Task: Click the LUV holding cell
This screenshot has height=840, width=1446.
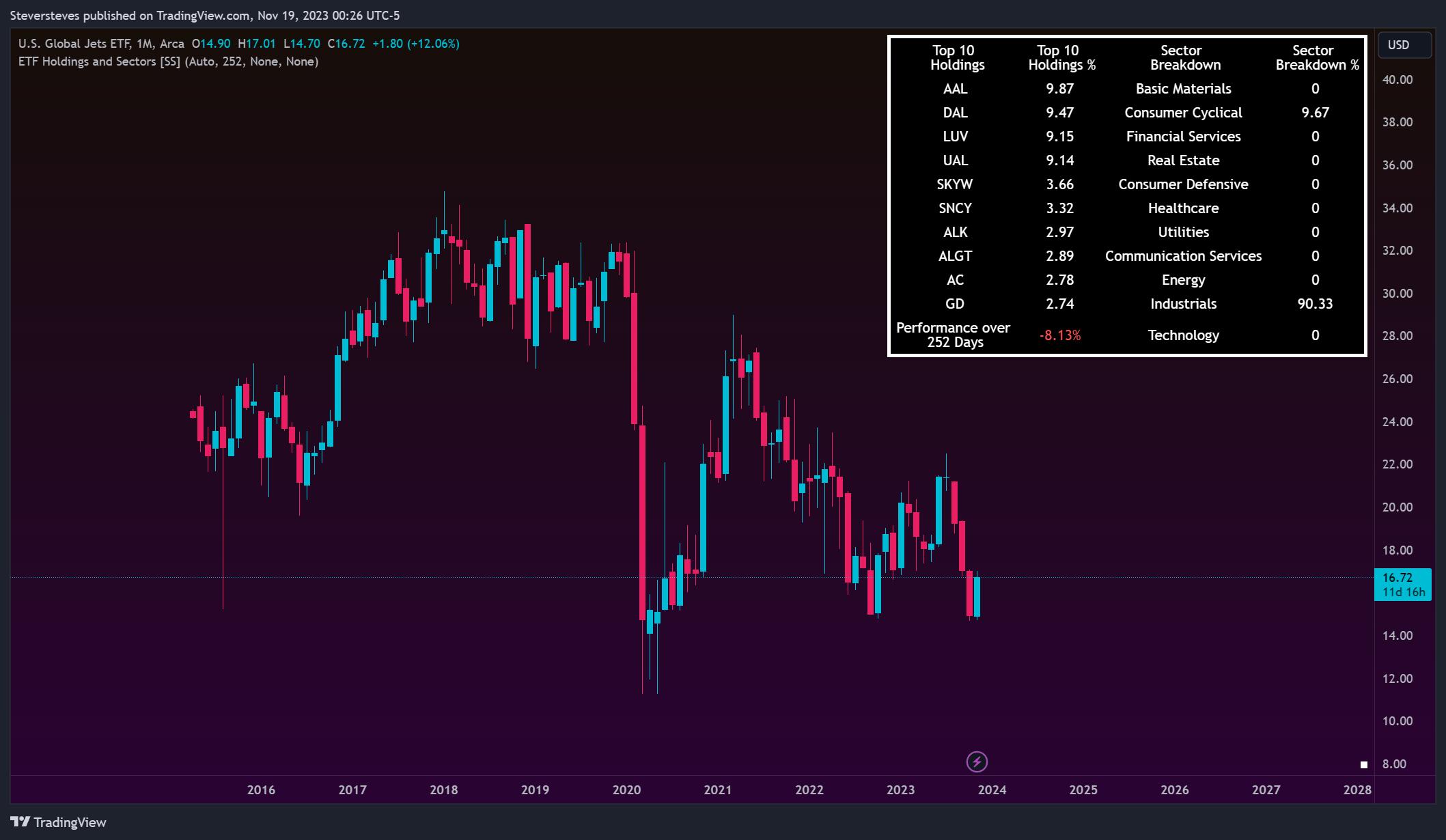Action: tap(955, 137)
